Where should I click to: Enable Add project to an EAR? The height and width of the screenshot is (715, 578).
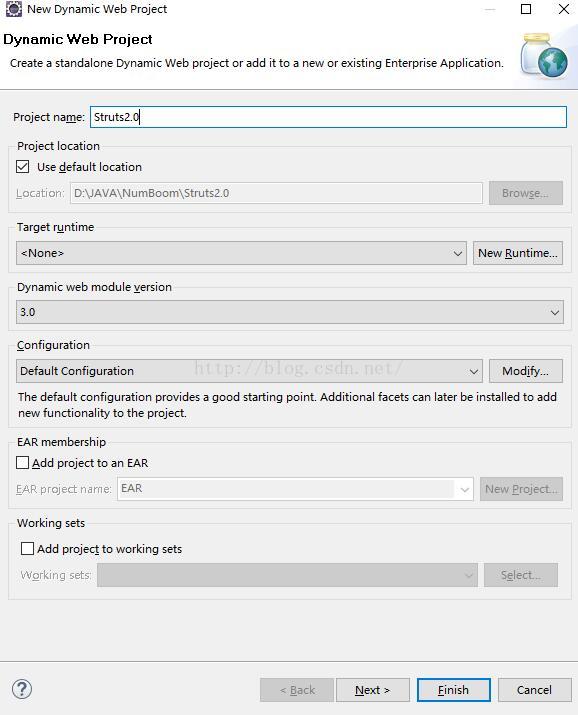pos(22,463)
